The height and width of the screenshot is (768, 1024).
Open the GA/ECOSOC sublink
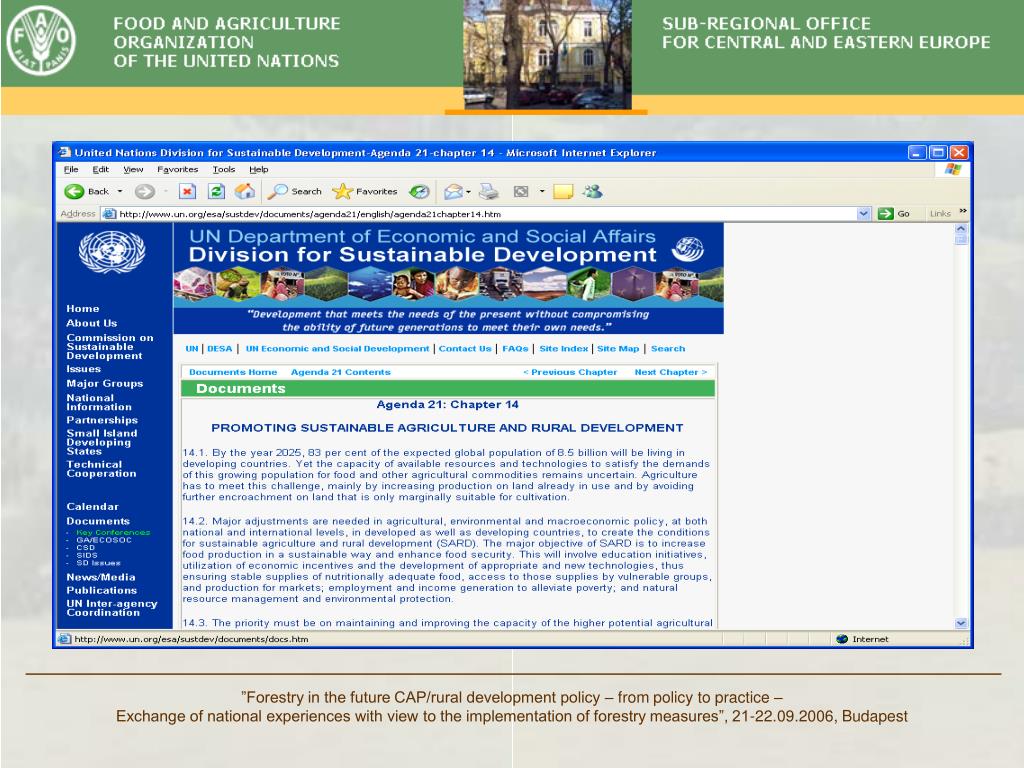pyautogui.click(x=104, y=540)
